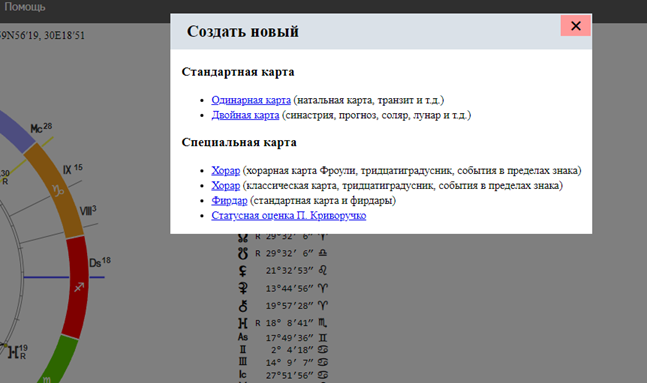Open the Фирдар chart link
Image resolution: width=647 pixels, height=383 pixels.
[229, 201]
